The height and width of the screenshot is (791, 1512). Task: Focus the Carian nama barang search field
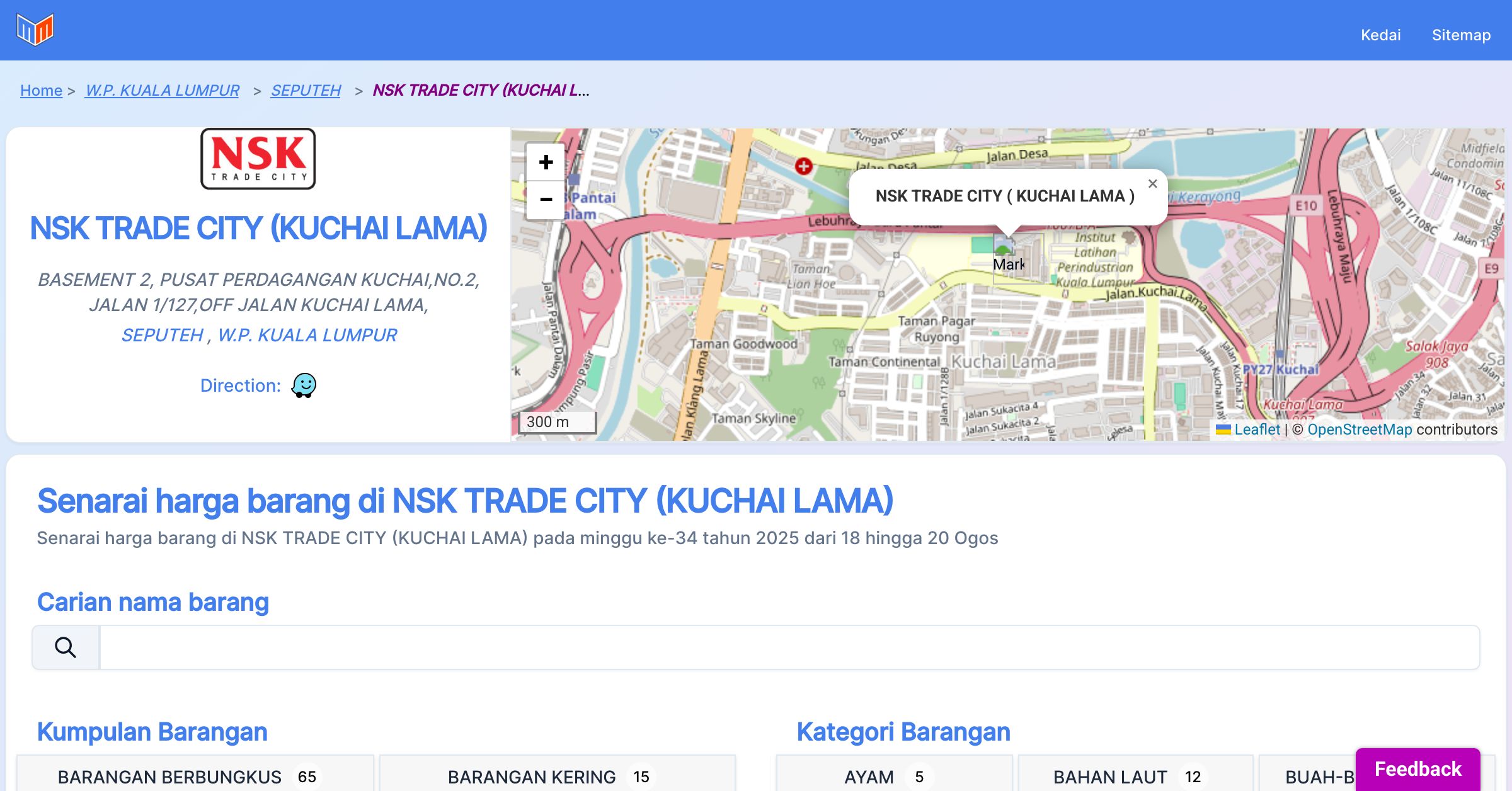pos(789,647)
